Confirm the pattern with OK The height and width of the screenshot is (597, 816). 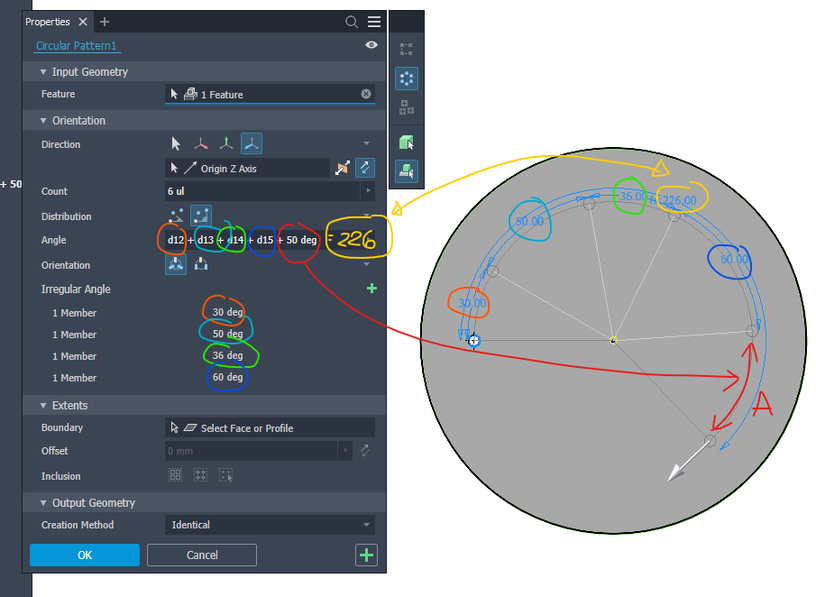tap(85, 555)
